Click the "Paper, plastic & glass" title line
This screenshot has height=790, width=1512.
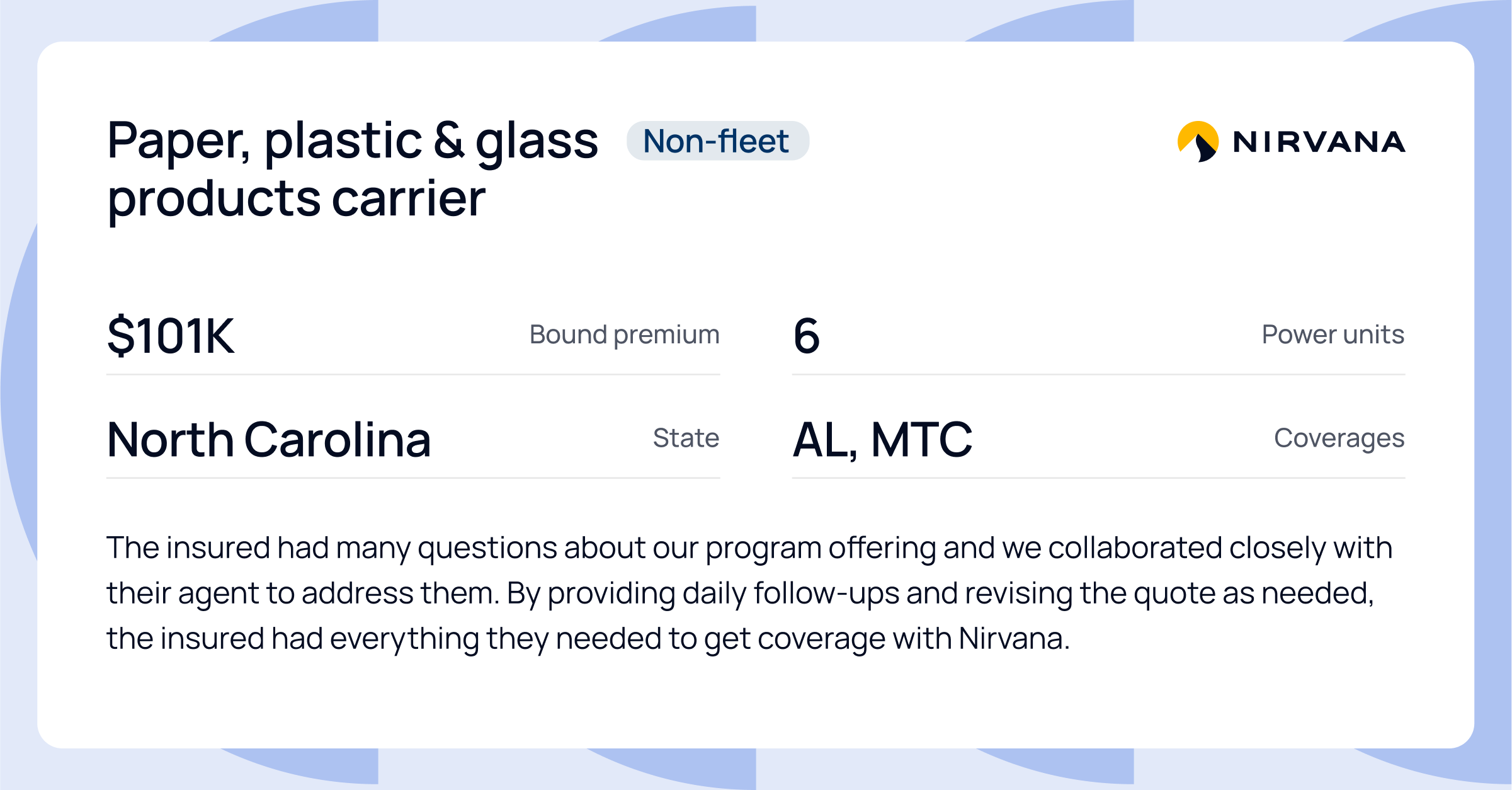pos(352,140)
